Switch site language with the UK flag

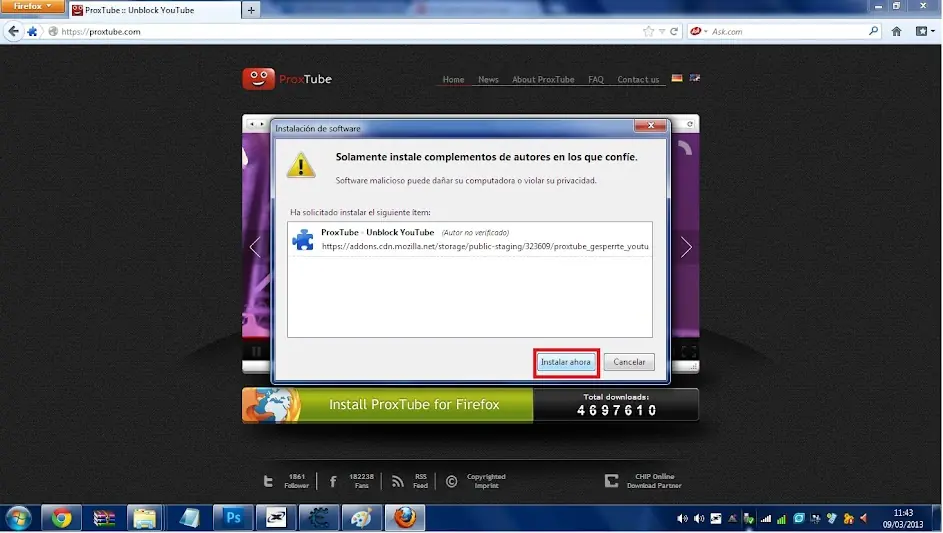[695, 78]
